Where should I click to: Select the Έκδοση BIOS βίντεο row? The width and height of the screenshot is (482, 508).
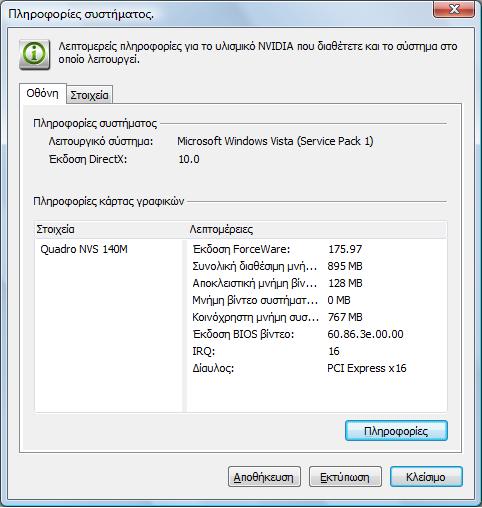[x=316, y=334]
